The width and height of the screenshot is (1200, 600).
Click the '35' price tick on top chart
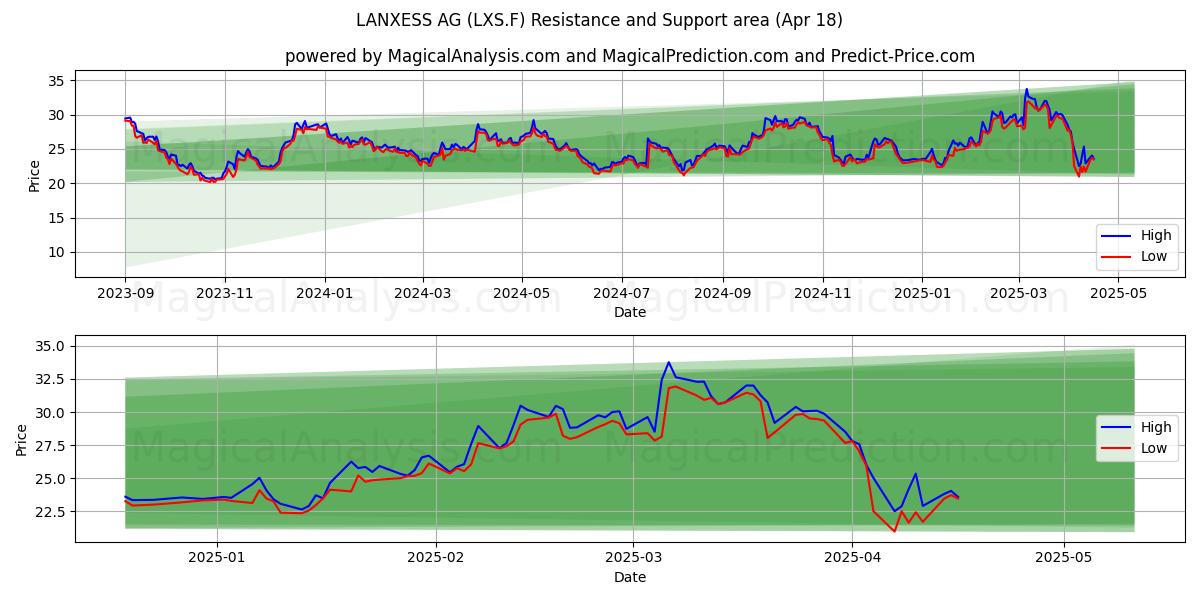56,81
